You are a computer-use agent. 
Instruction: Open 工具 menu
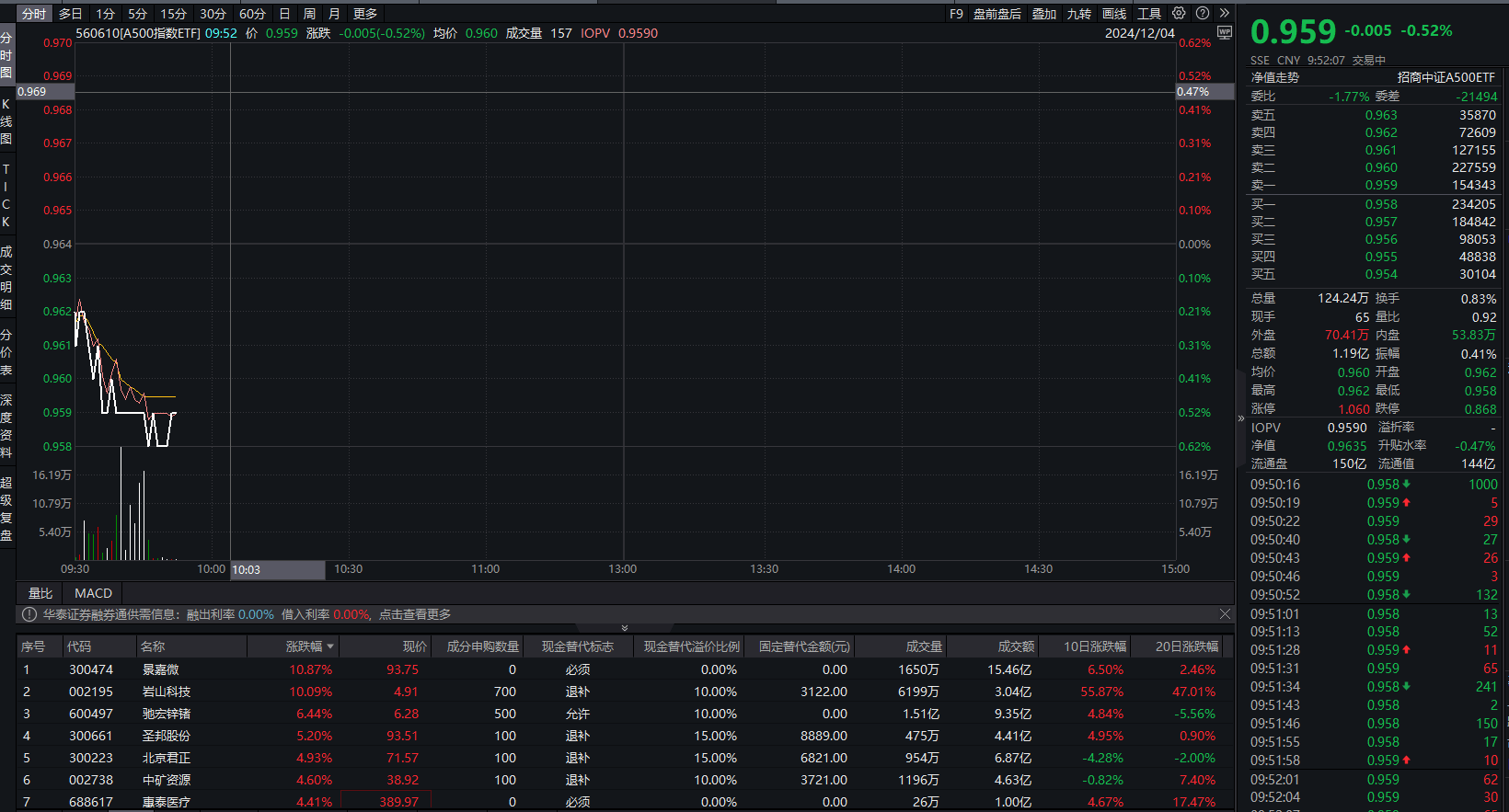pos(1149,14)
